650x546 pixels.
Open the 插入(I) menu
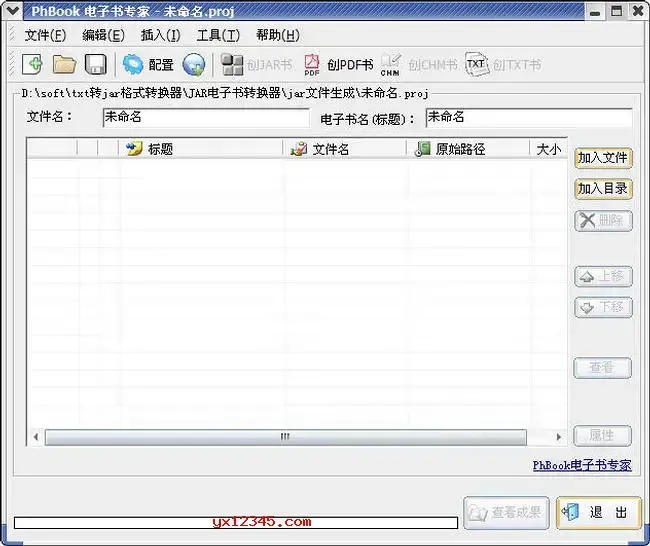click(160, 36)
